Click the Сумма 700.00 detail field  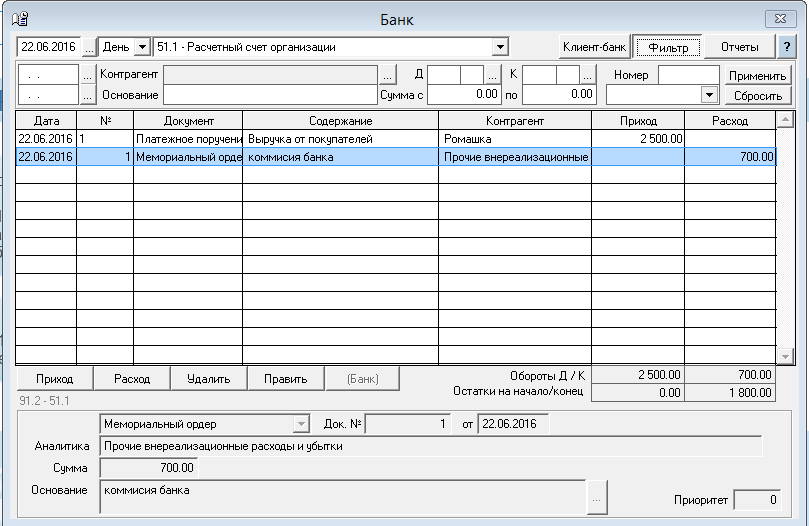tap(149, 468)
